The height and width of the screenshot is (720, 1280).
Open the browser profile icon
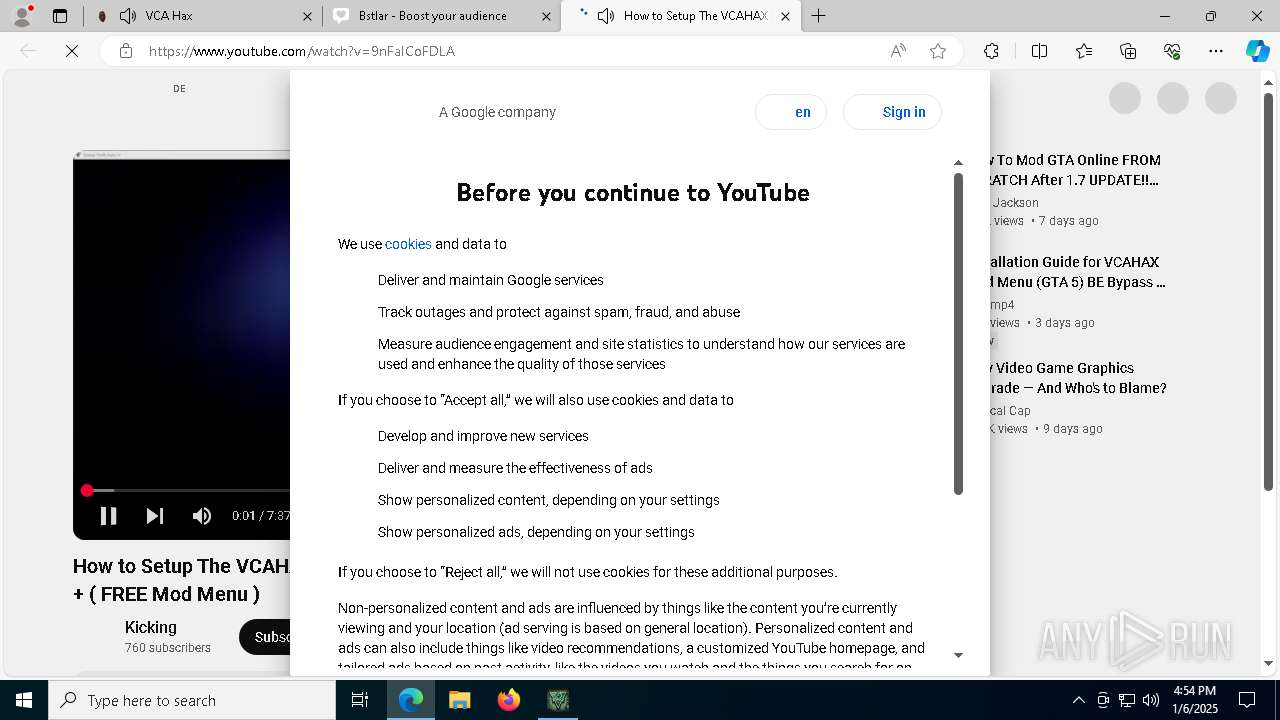click(22, 16)
